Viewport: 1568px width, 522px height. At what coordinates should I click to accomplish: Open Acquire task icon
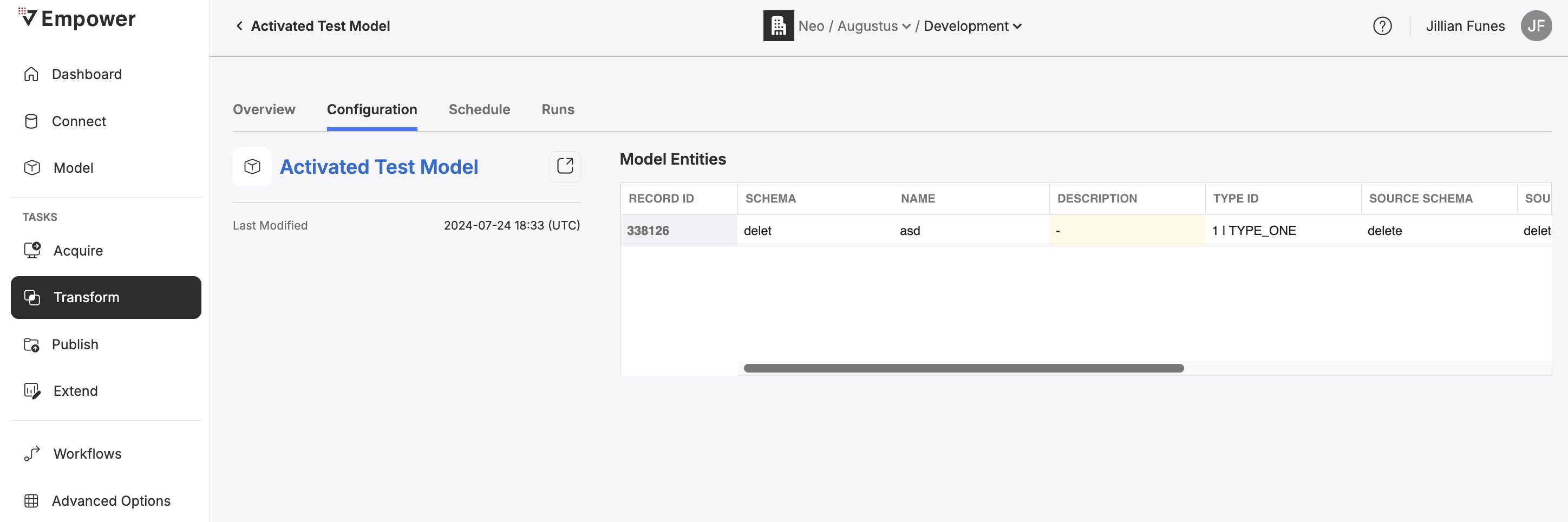31,250
